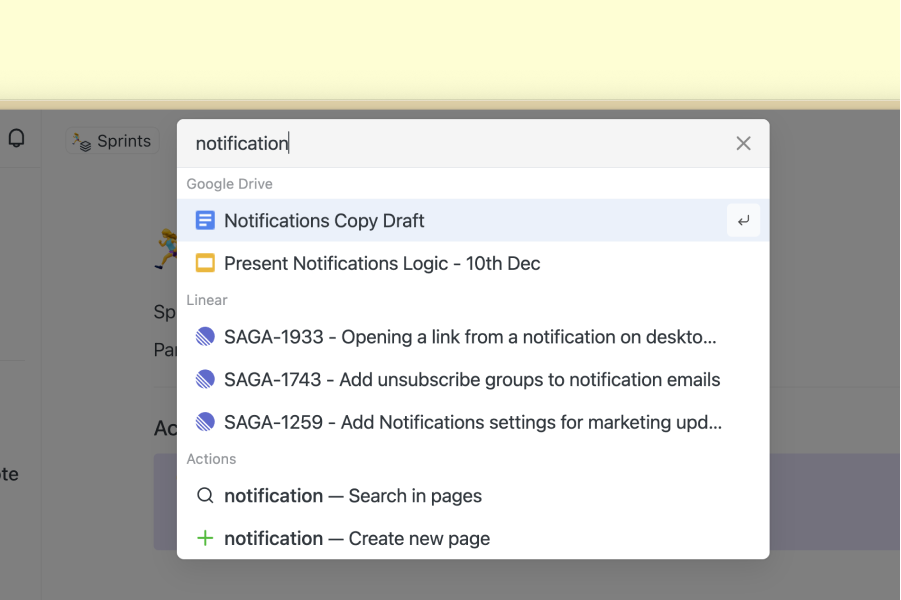Click the magnifying glass icon in the Actions section

[x=207, y=495]
